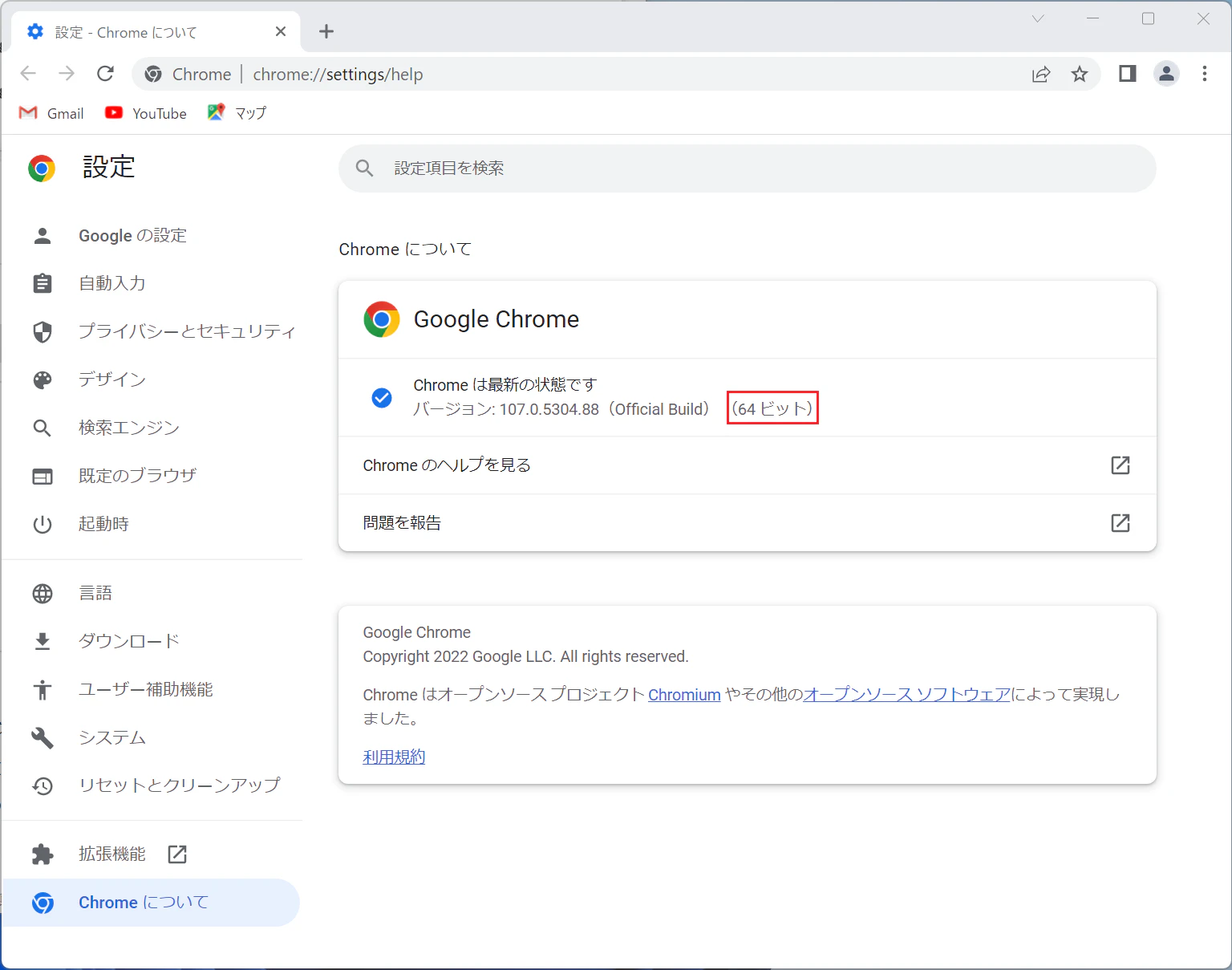Image resolution: width=1232 pixels, height=970 pixels.
Task: Open ダウンロード settings section
Action: tap(152, 641)
